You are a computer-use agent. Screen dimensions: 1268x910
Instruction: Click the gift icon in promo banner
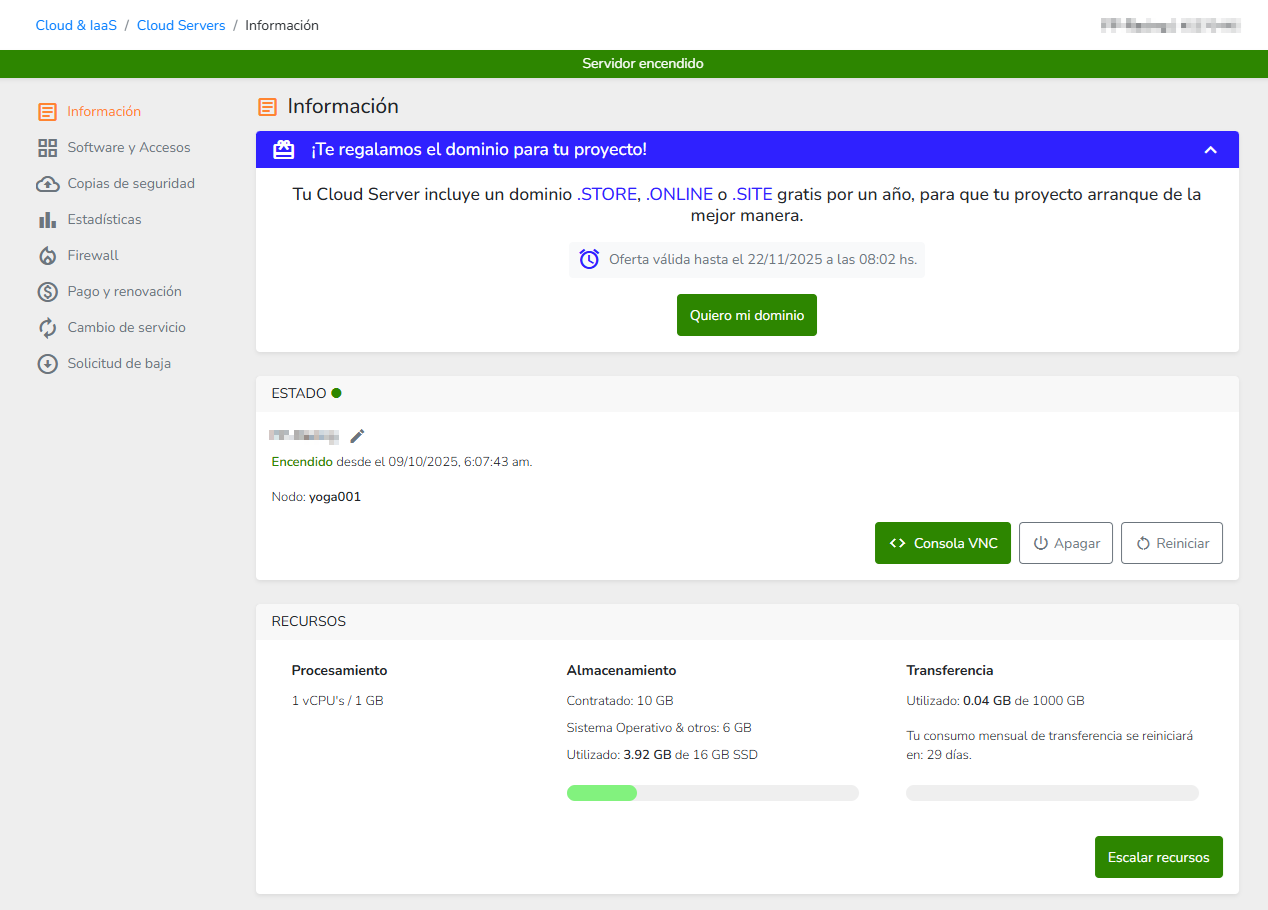click(284, 150)
